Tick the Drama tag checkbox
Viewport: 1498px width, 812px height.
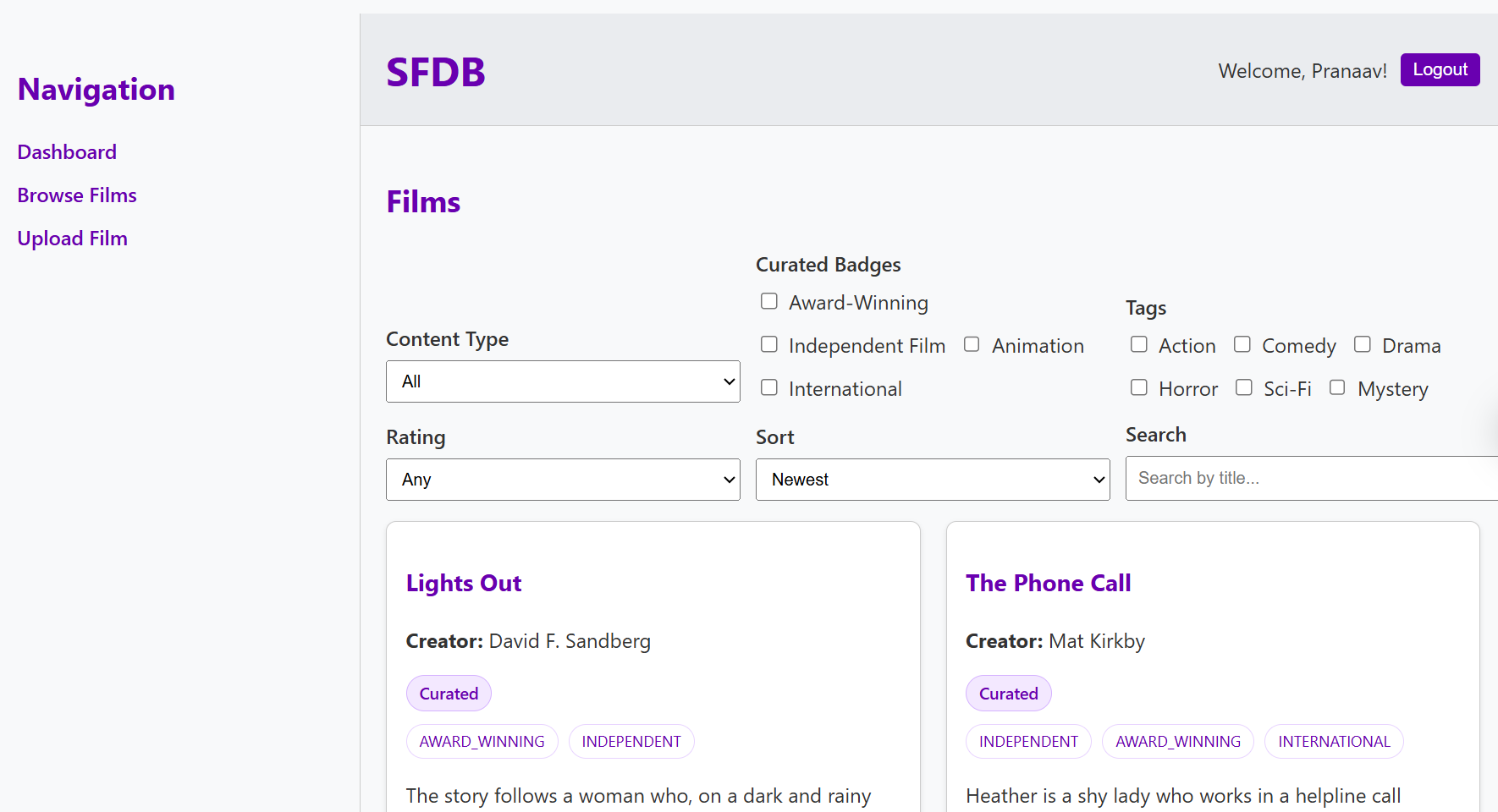[1363, 344]
